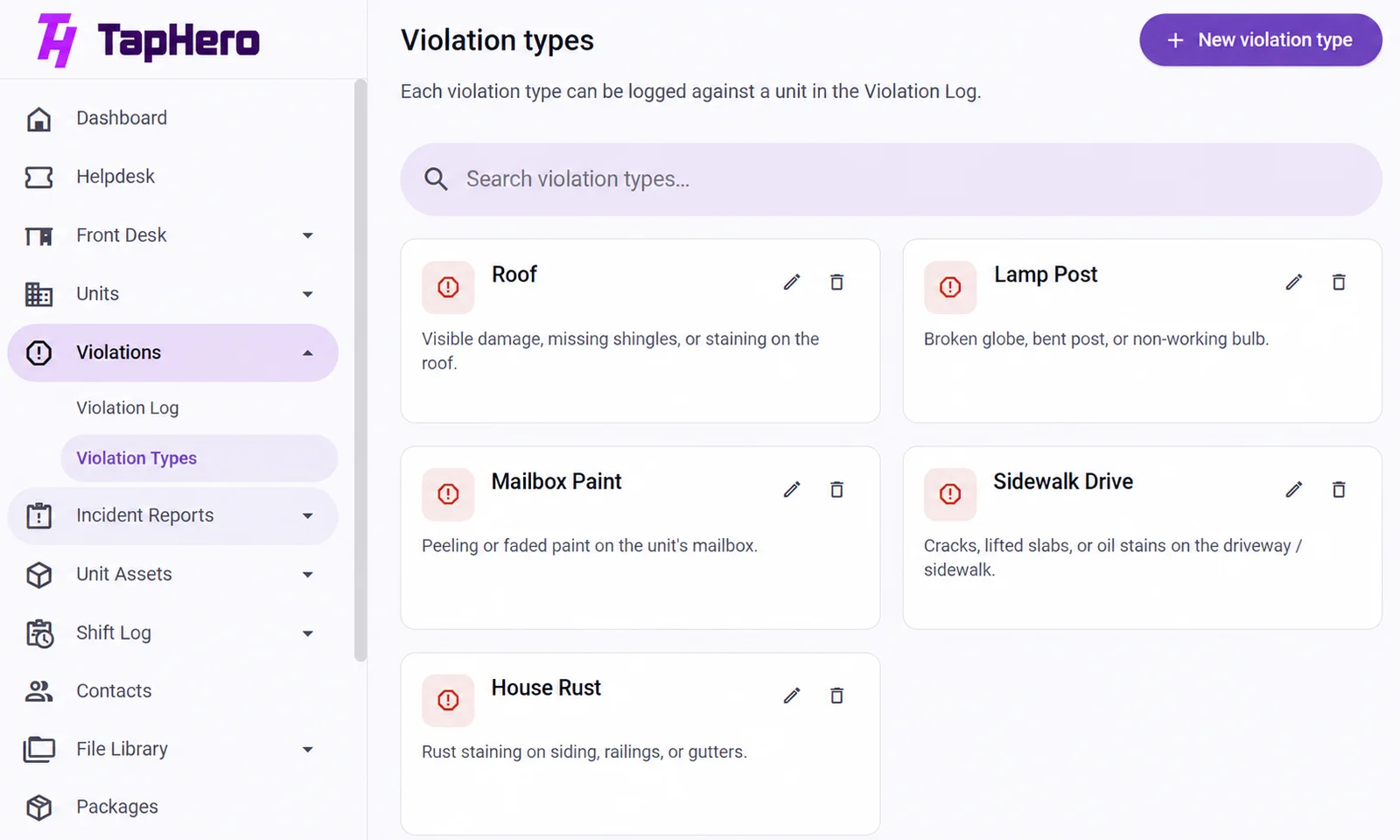Click the Packages box icon
The width and height of the screenshot is (1400, 840).
(38, 808)
